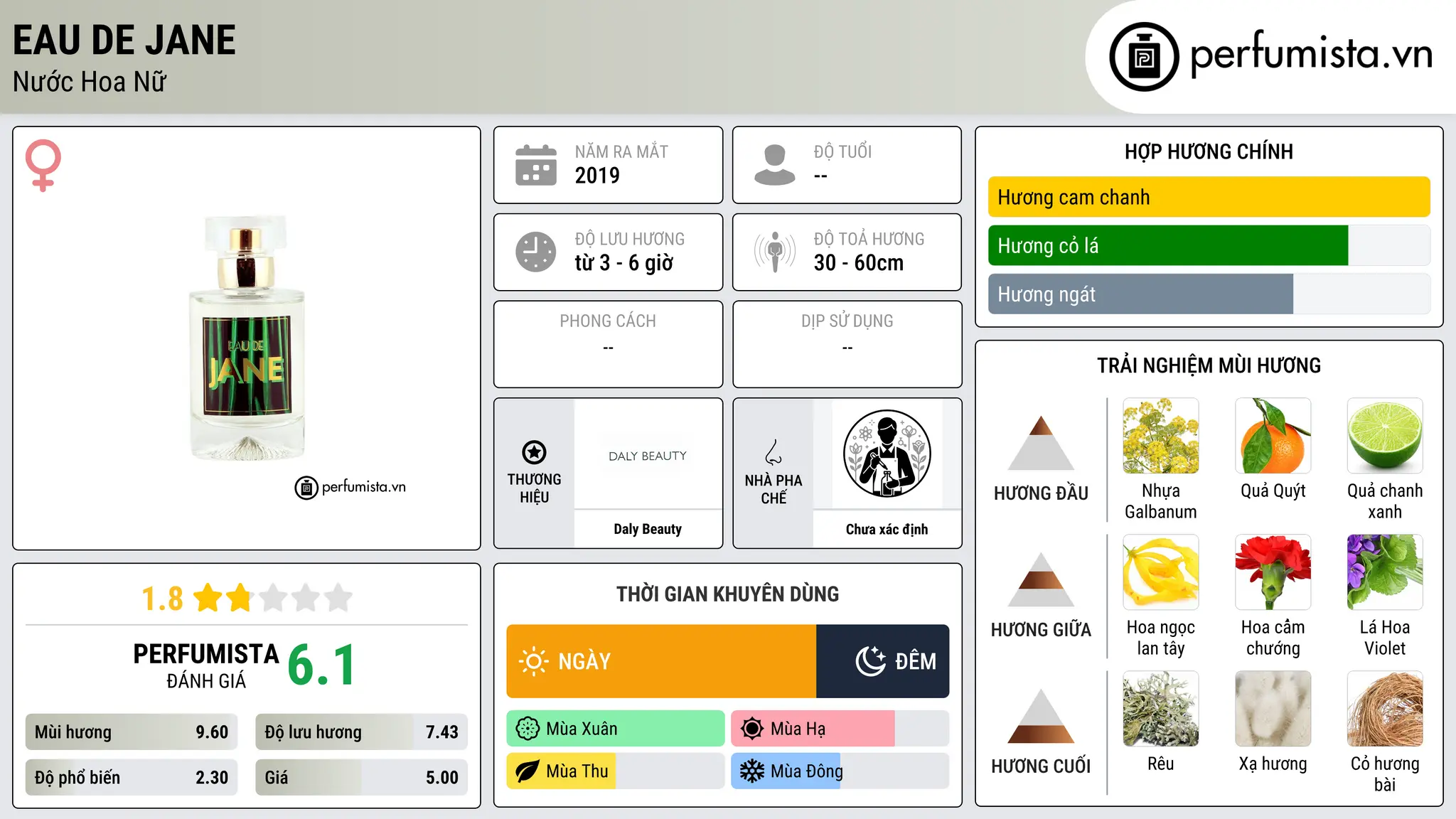
Task: Click the Daly Beauty brand name
Action: point(648,529)
